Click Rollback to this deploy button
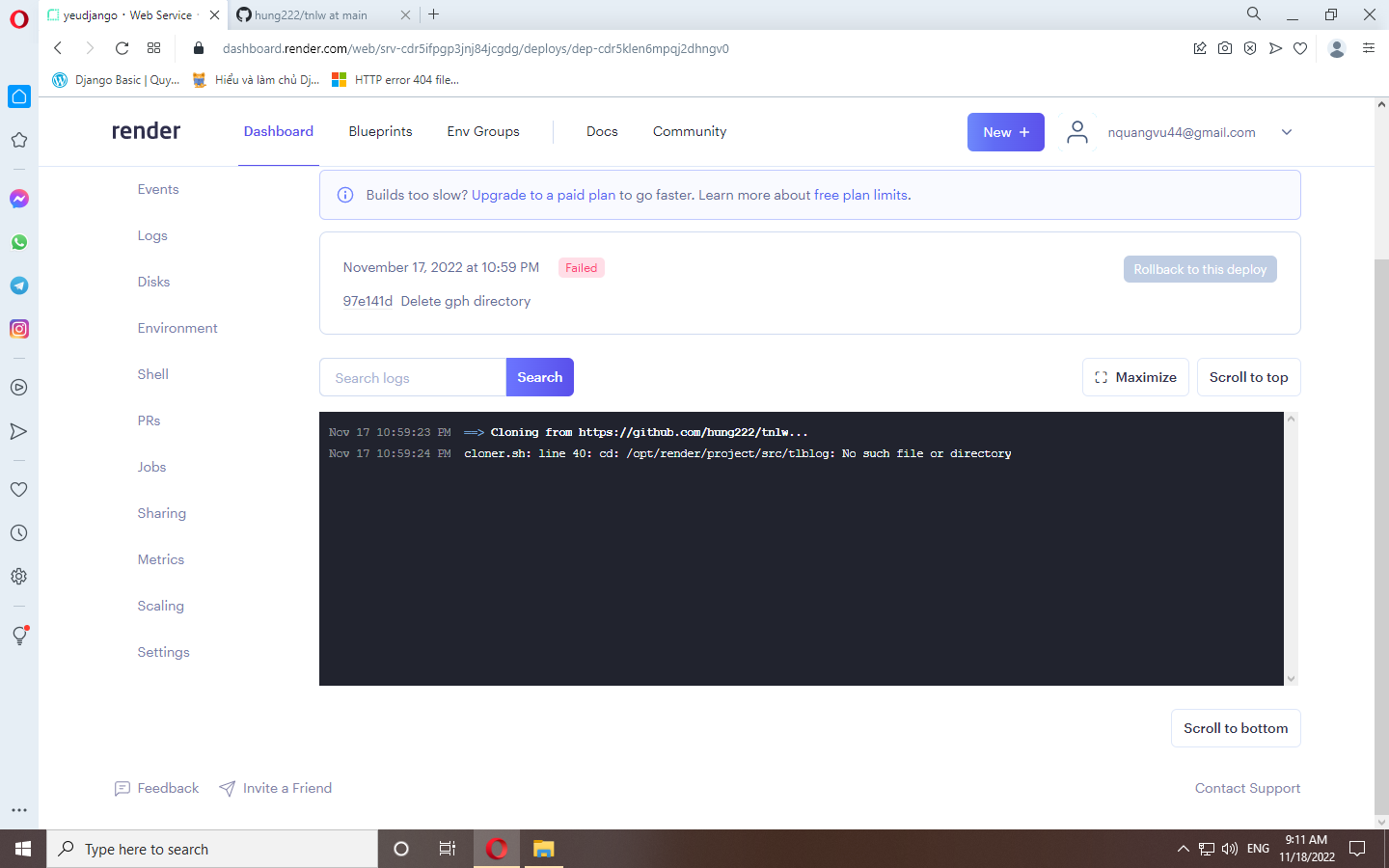Image resolution: width=1389 pixels, height=868 pixels. pos(1200,269)
